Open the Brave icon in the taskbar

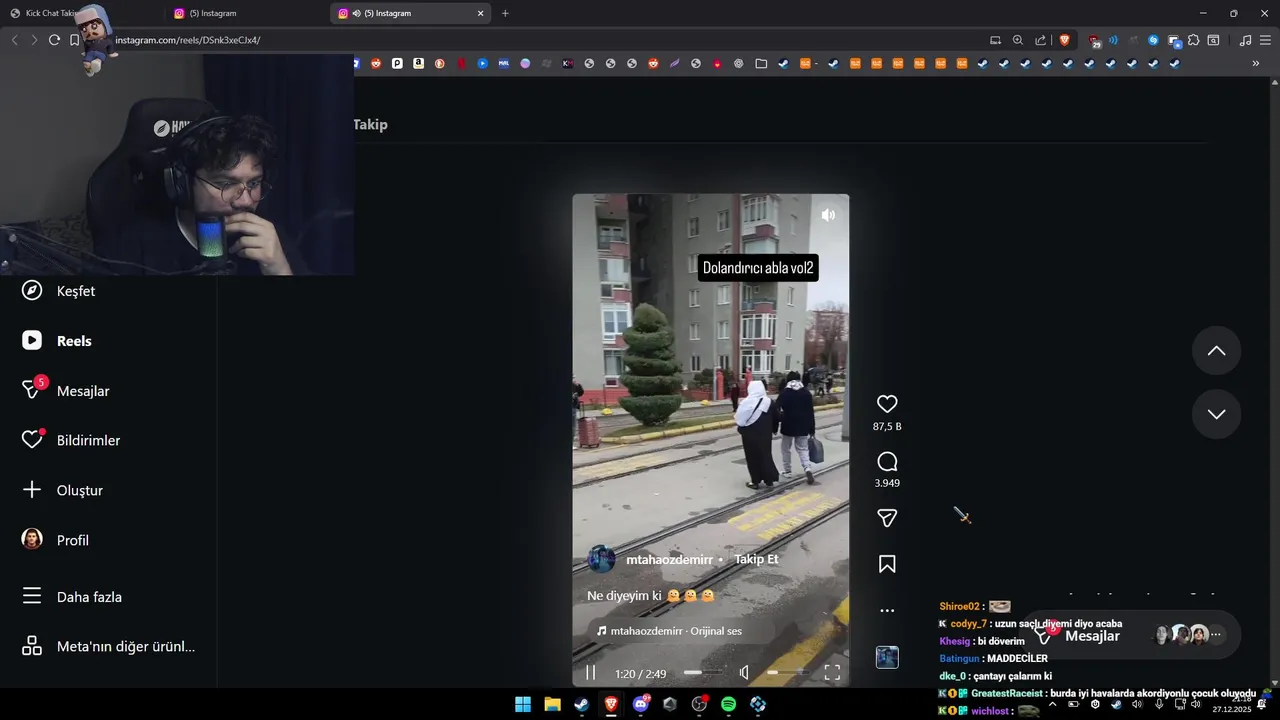coord(611,704)
